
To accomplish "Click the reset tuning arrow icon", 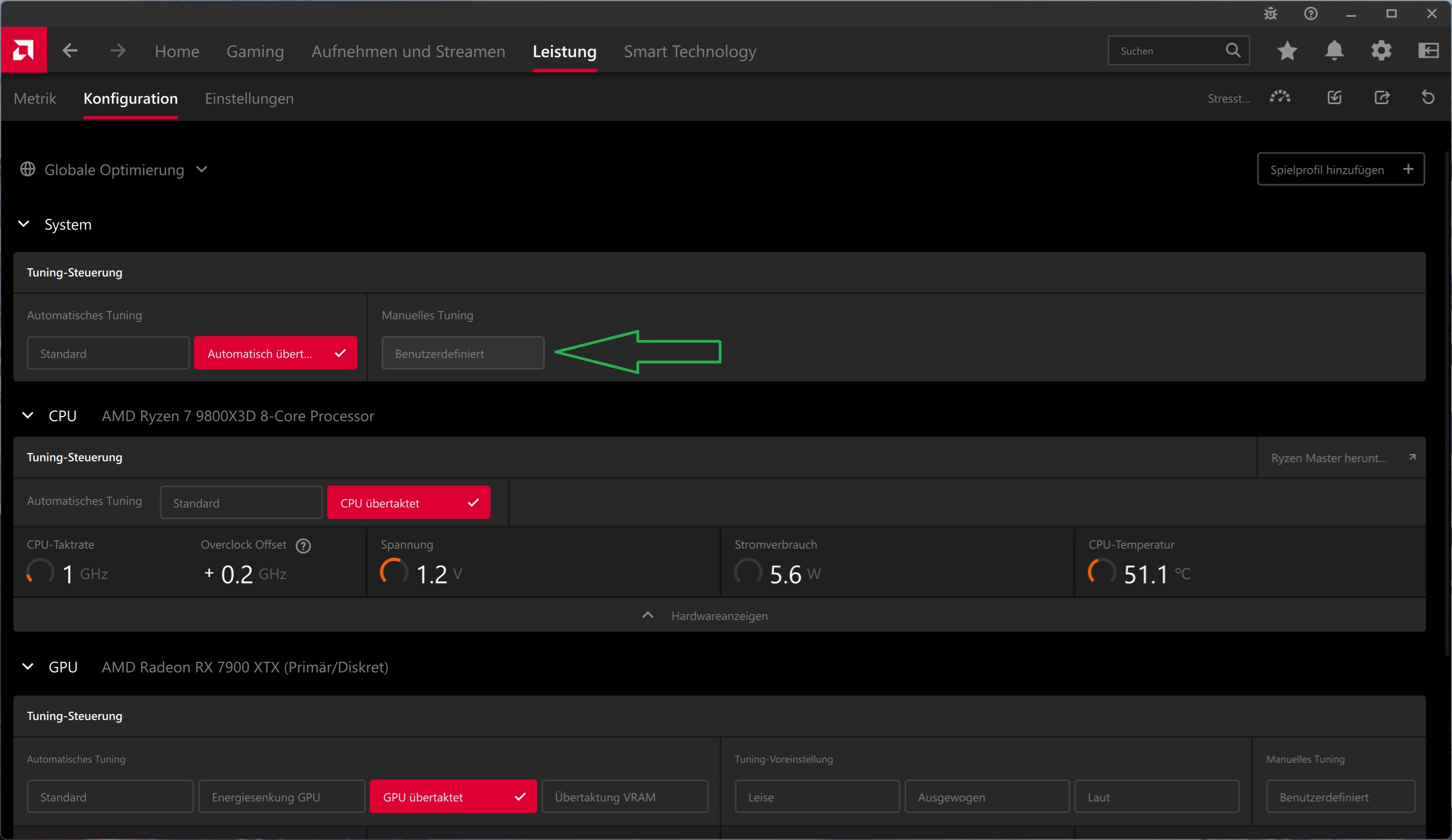I will [1428, 97].
